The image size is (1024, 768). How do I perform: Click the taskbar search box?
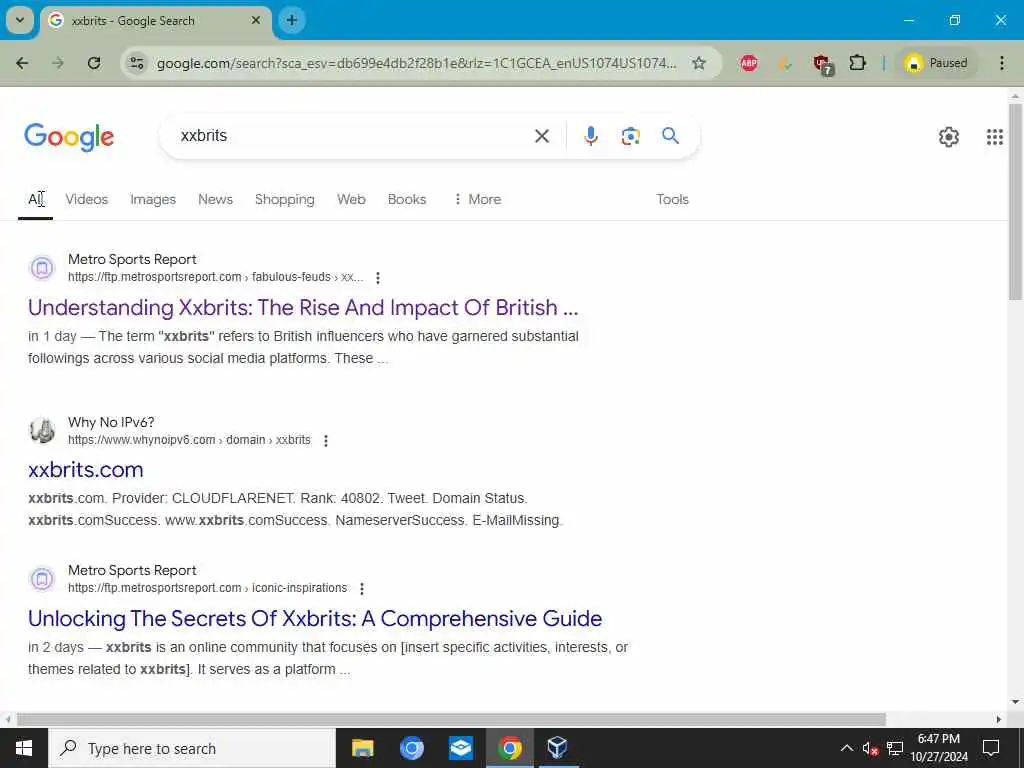point(191,748)
